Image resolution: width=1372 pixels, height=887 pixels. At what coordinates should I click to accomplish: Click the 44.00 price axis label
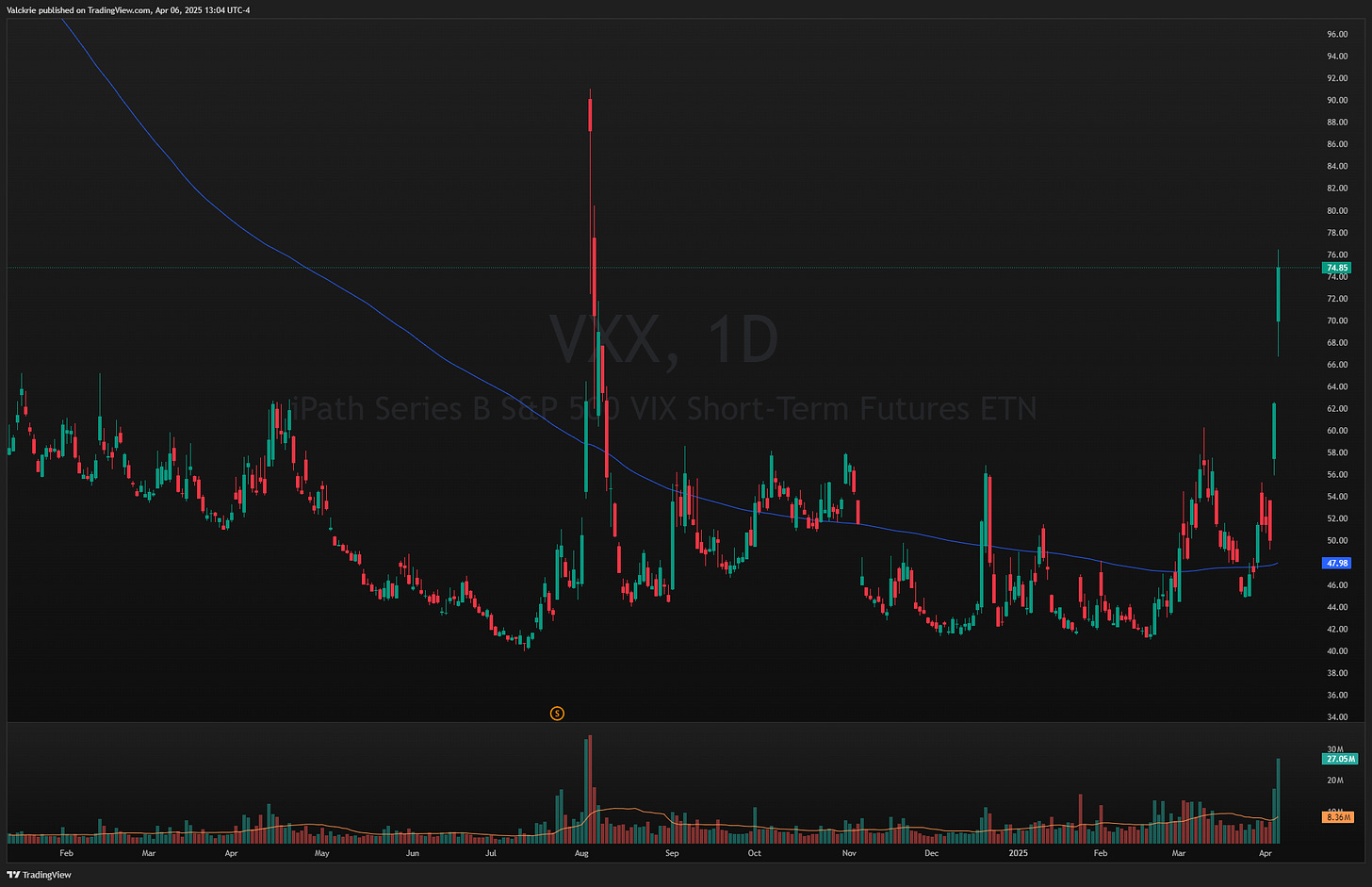[1337, 607]
